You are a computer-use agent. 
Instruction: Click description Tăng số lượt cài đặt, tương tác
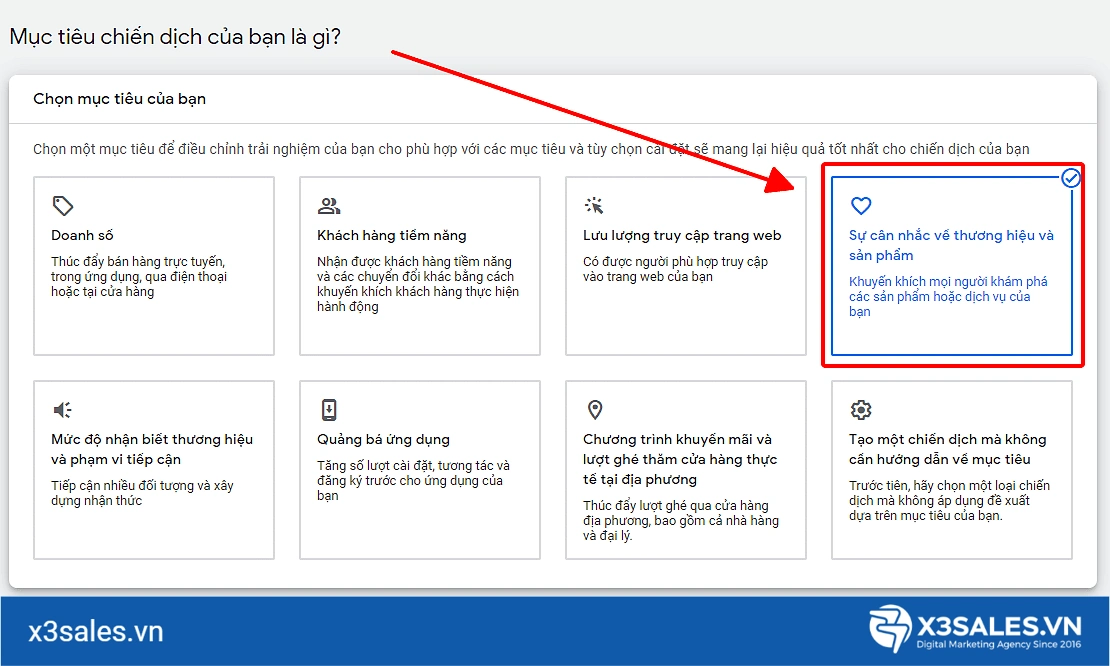413,481
